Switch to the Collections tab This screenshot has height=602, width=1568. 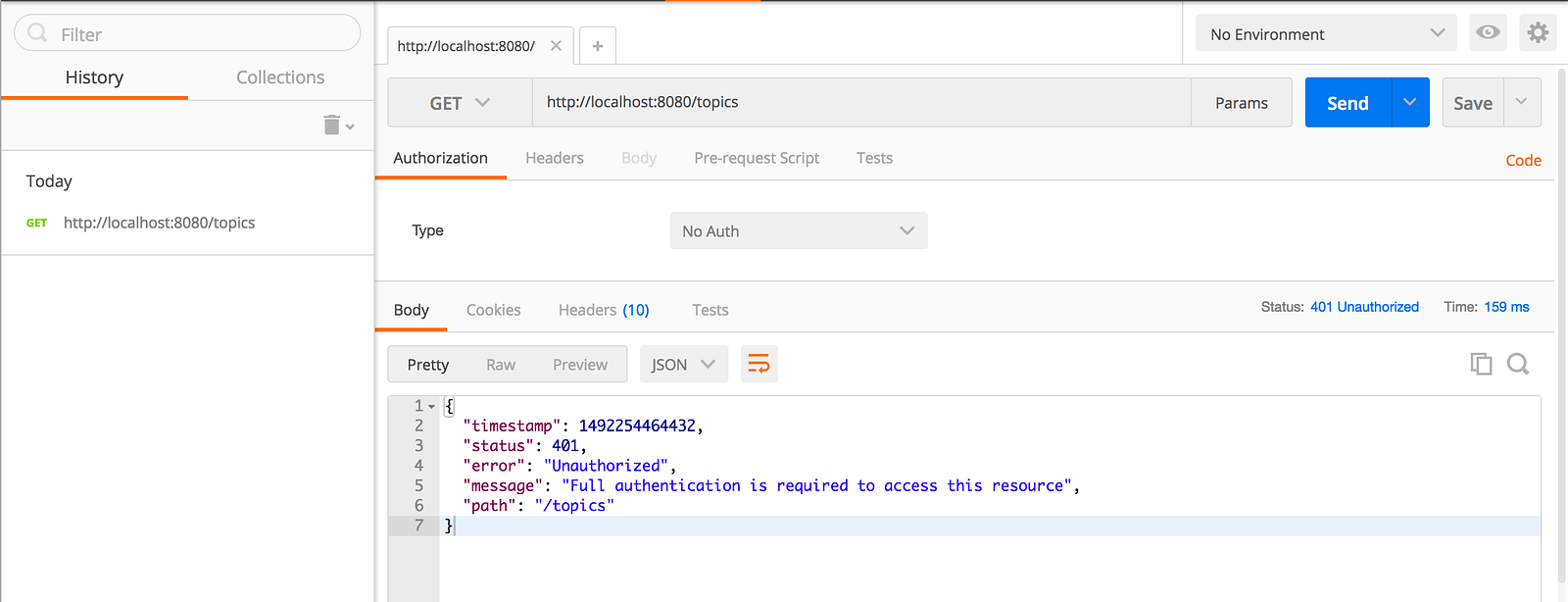pyautogui.click(x=280, y=77)
